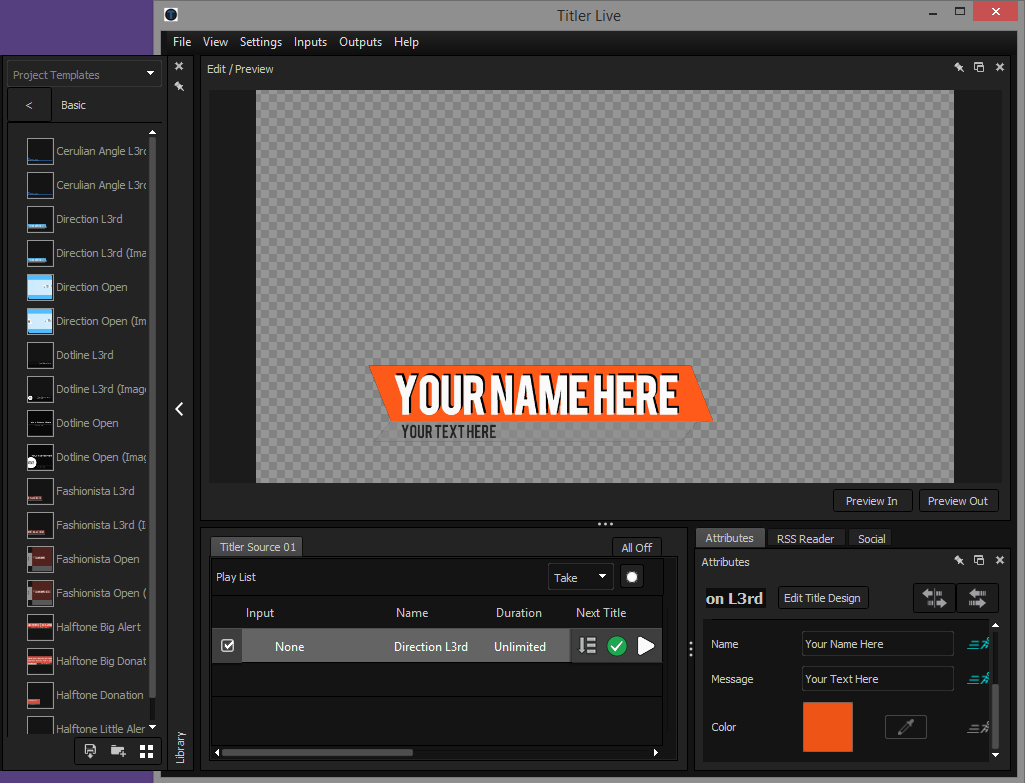Toggle All Off for Titler Source 01

[x=636, y=547]
